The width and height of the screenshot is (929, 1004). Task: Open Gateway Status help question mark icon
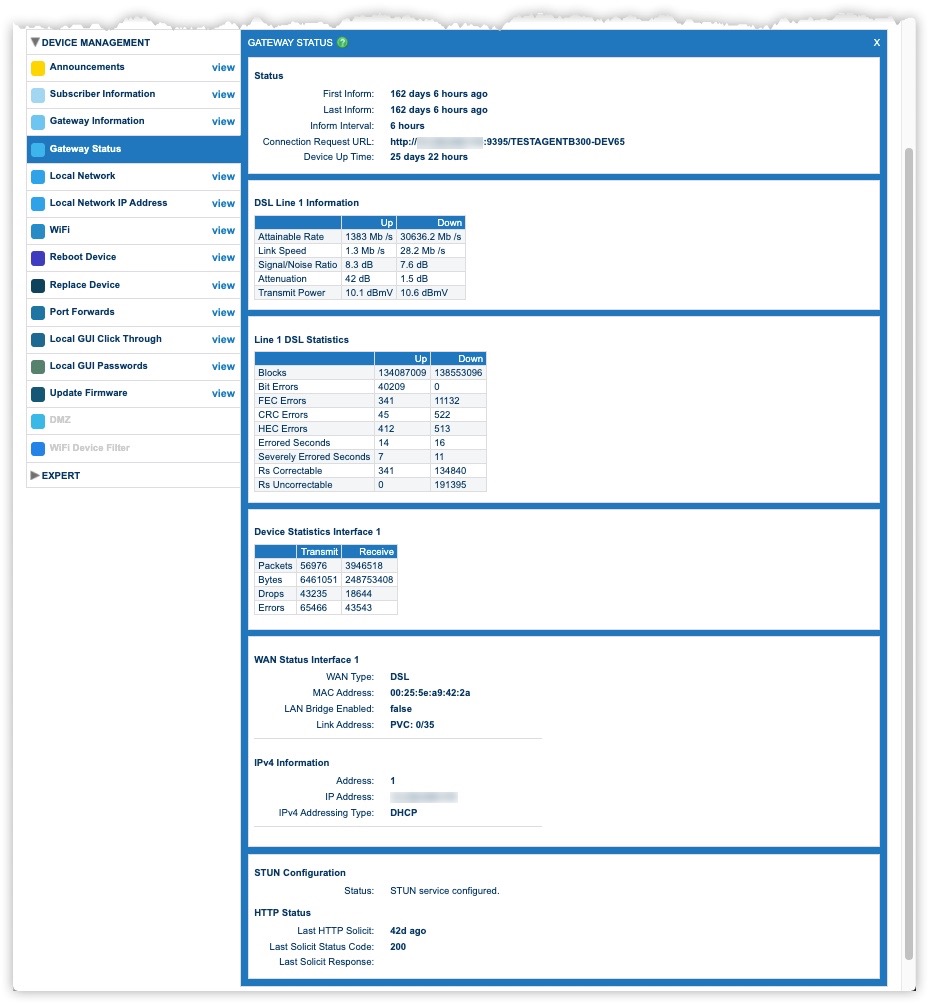pyautogui.click(x=342, y=43)
